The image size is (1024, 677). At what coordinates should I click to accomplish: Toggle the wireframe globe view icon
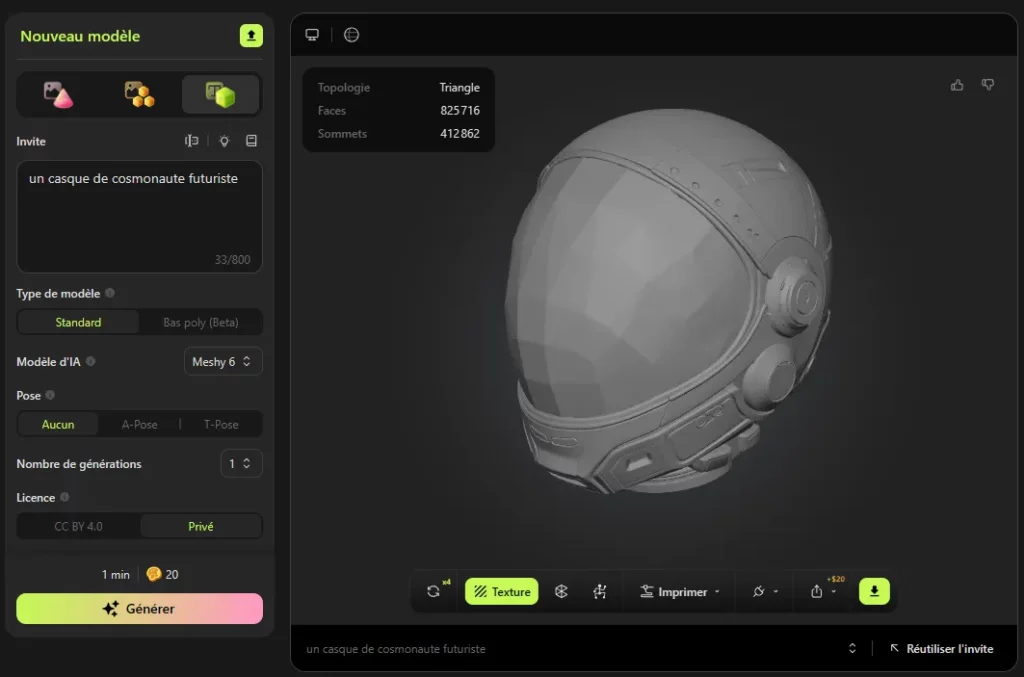point(351,34)
